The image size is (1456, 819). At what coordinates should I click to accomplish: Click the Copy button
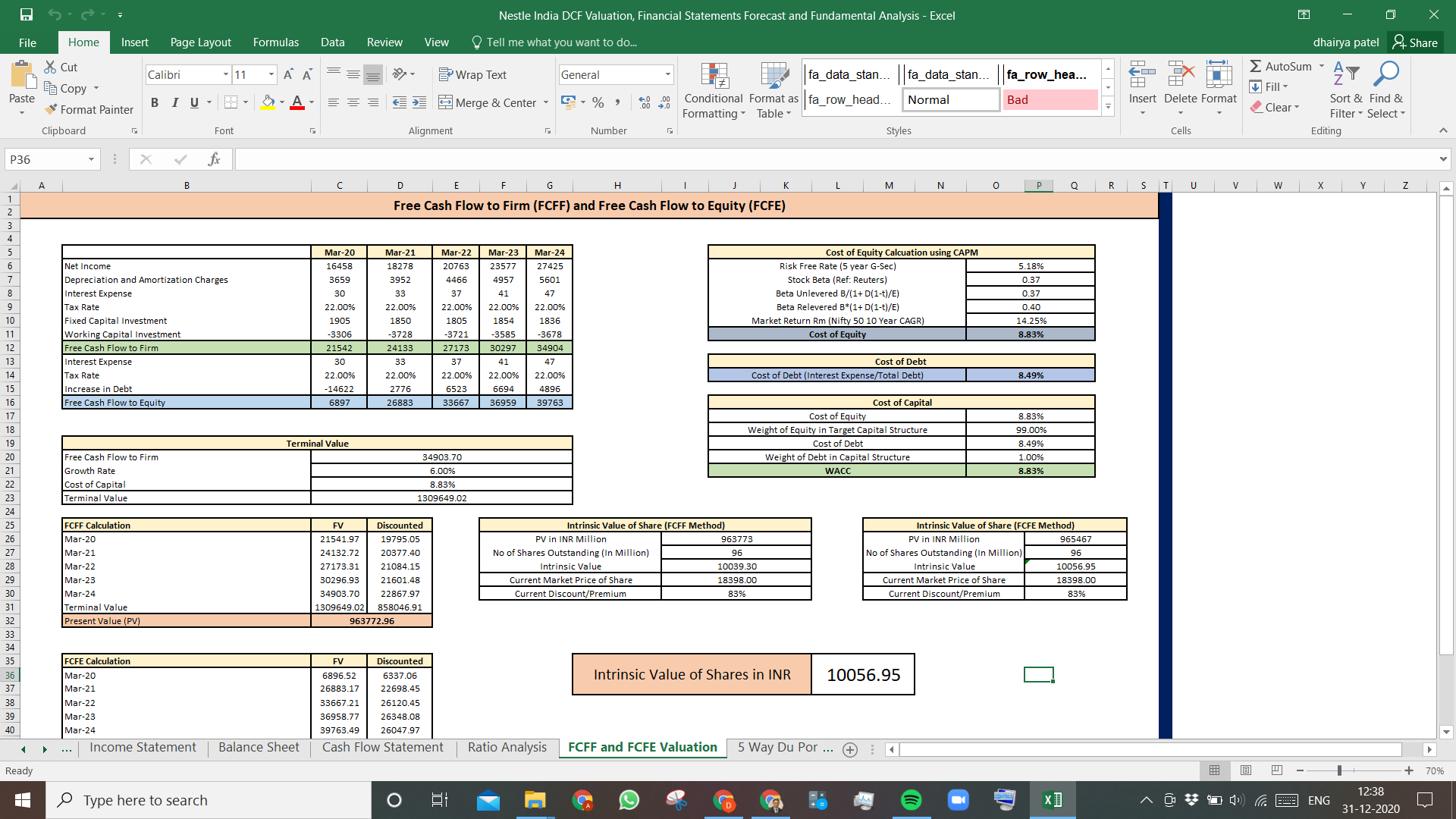click(65, 88)
